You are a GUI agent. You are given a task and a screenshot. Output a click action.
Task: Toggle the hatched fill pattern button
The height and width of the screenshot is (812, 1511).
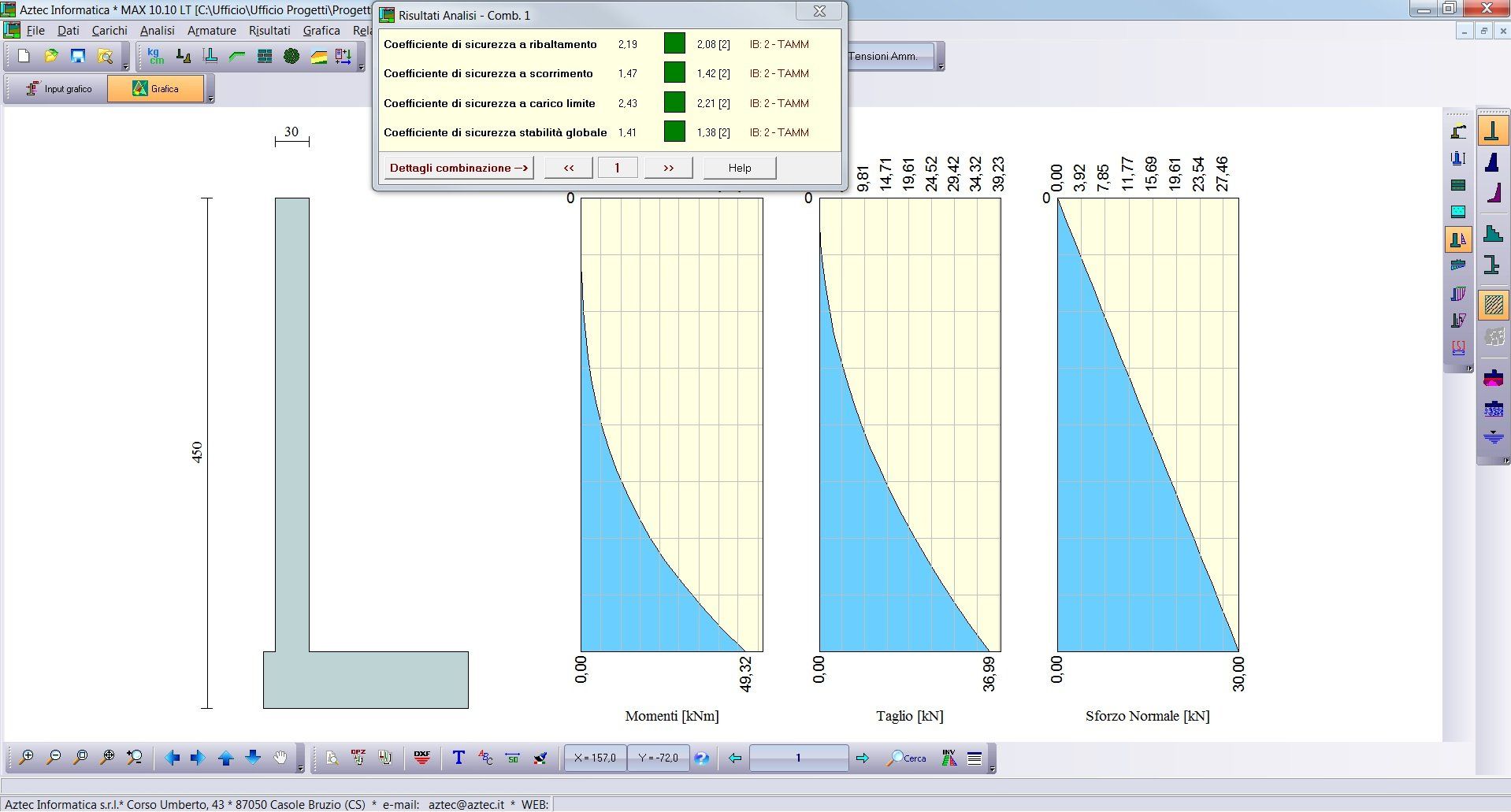pos(1493,305)
